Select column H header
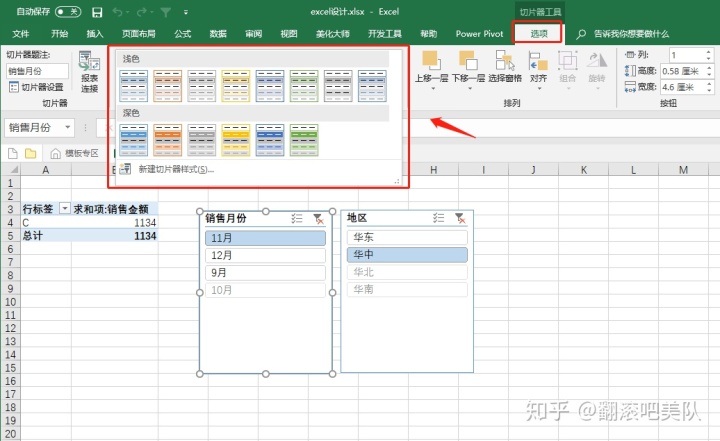Viewport: 720px width, 441px height. tap(433, 170)
